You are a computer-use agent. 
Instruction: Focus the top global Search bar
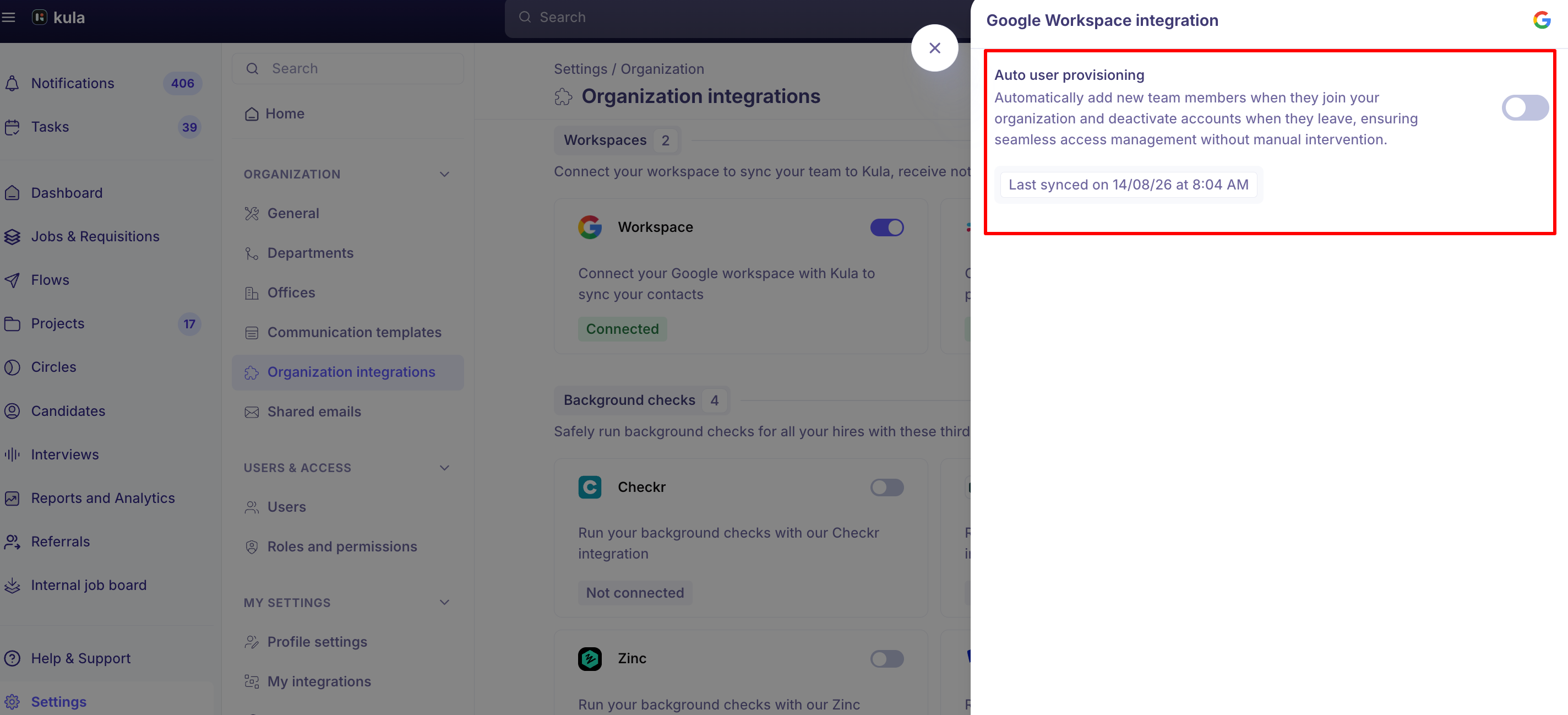[738, 18]
